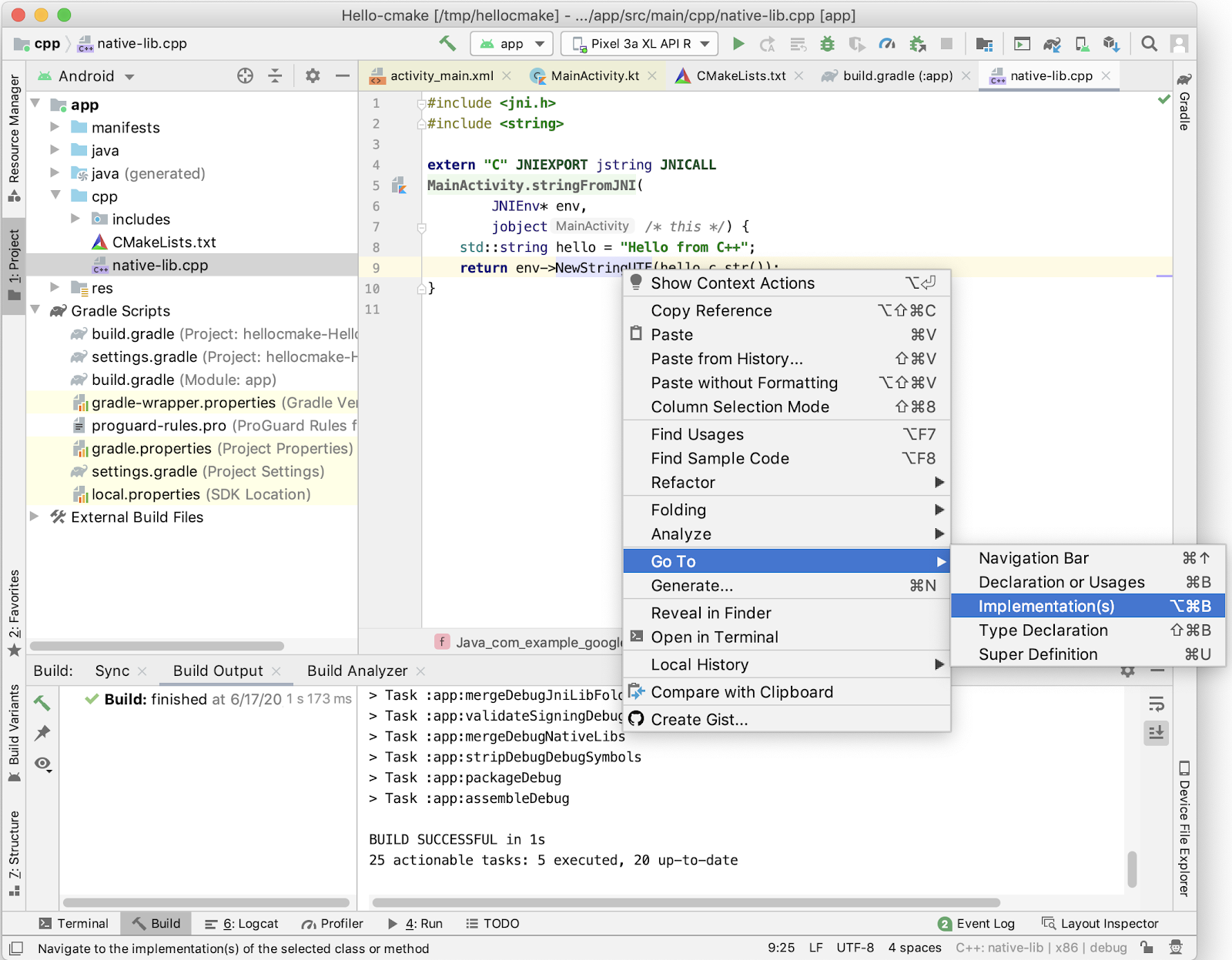Click the locate-in-tree crosshair icon in Project panel
1232x960 pixels.
[245, 75]
